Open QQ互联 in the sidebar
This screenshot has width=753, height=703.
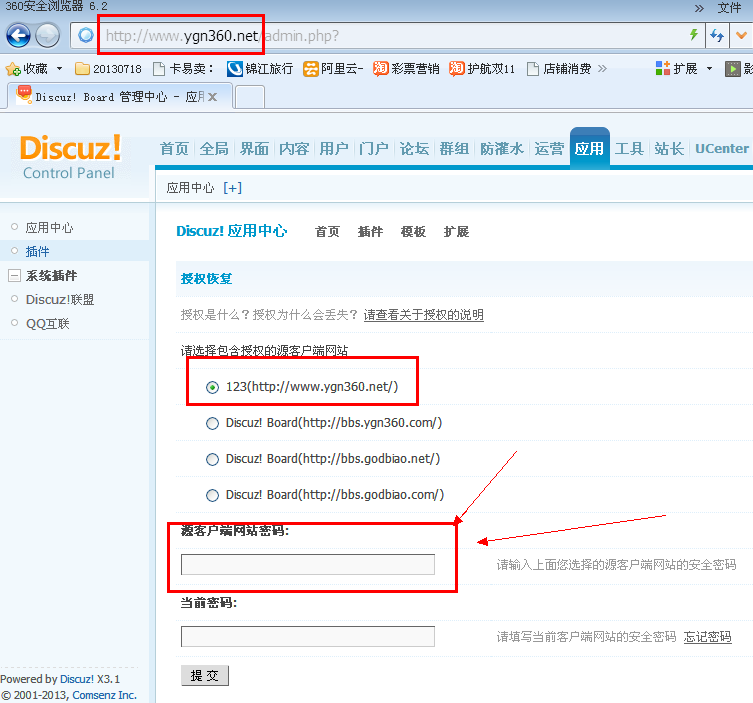coord(48,324)
